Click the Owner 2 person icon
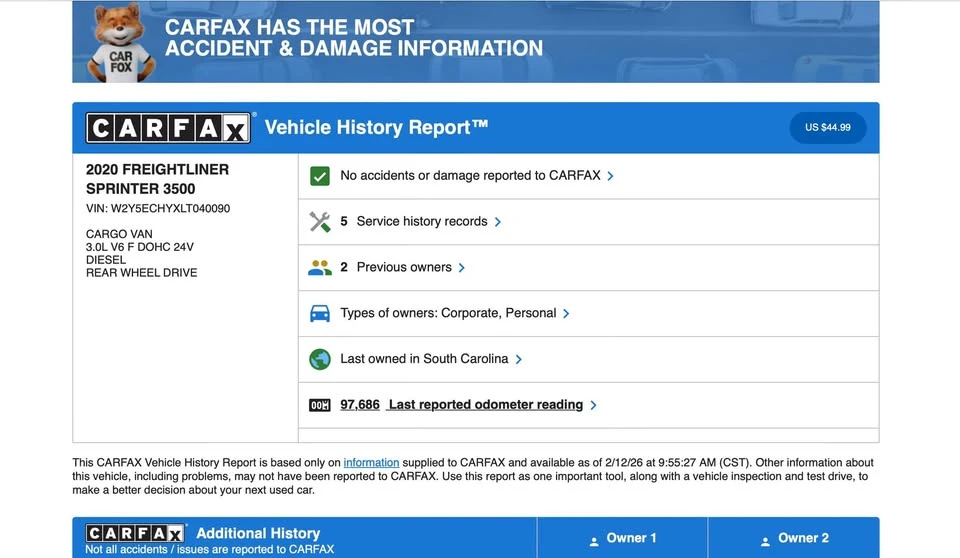Screen dimensions: 960x558 765,541
